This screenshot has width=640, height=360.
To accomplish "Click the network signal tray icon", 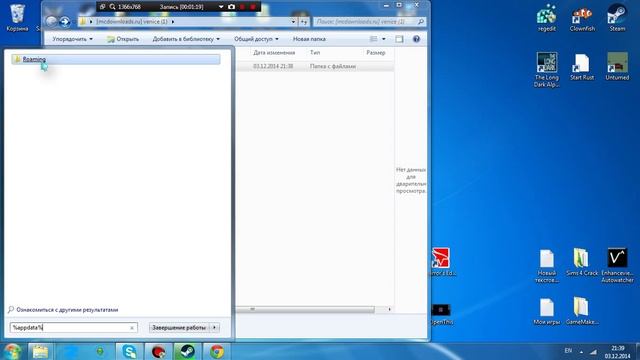I will point(593,351).
